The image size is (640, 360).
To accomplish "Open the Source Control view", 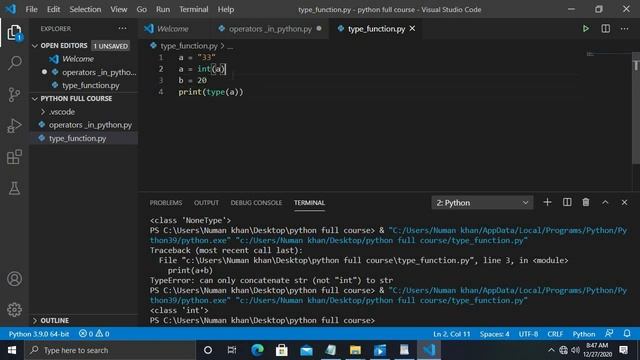I will point(14,95).
